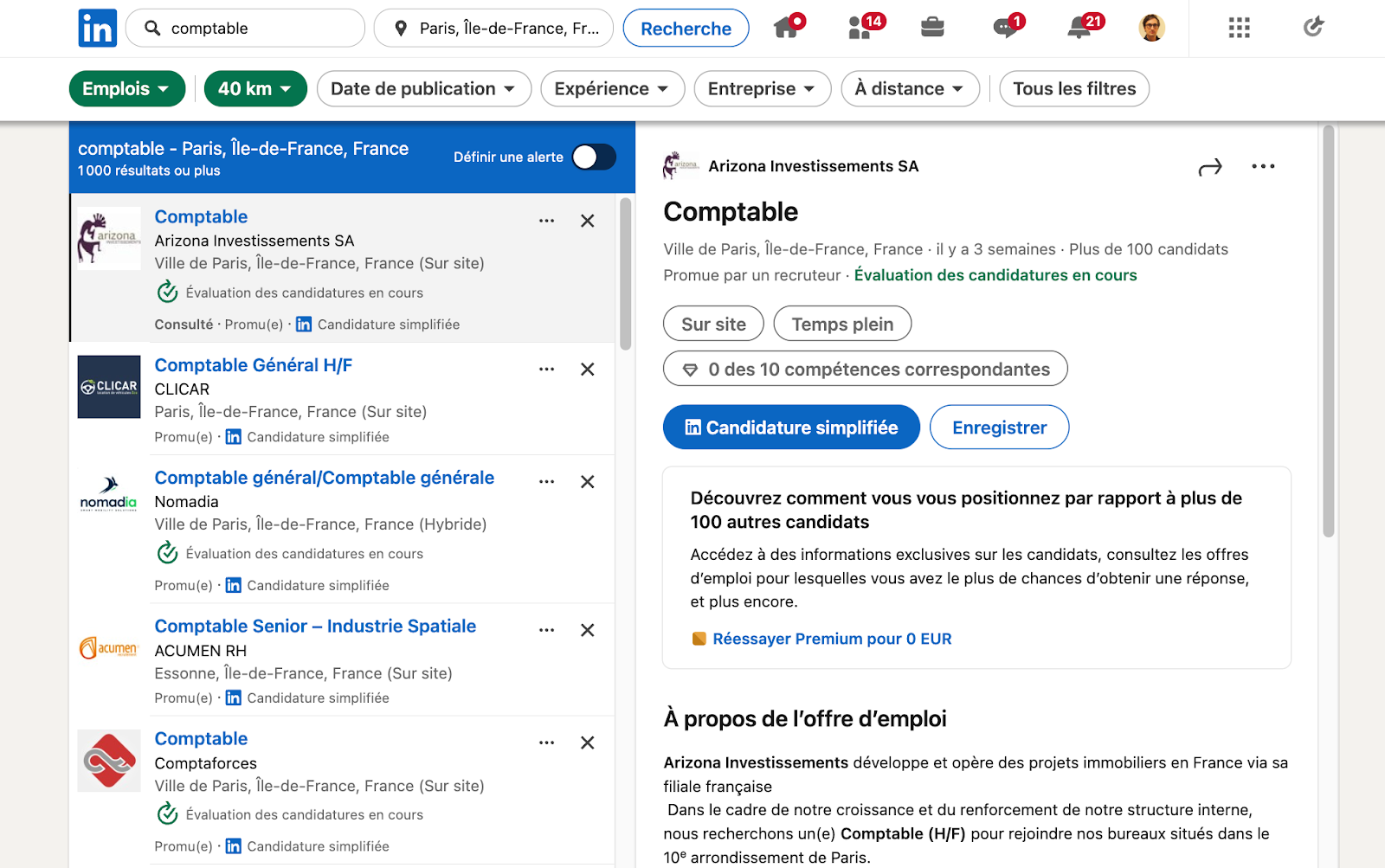Dismiss the Nomadia job listing
This screenshot has height=868, width=1385.
587,482
